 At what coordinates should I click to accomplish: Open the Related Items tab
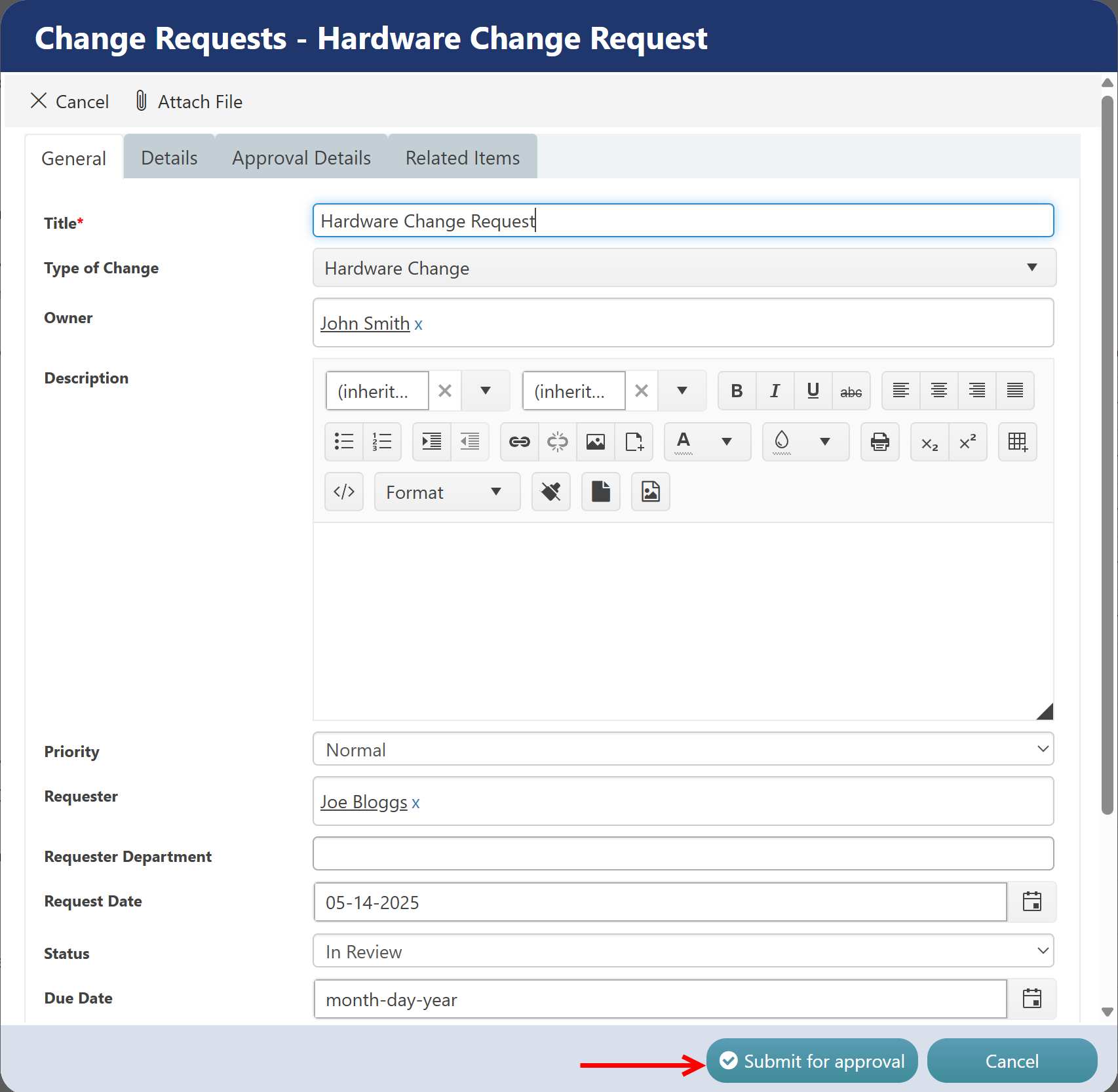pyautogui.click(x=463, y=158)
